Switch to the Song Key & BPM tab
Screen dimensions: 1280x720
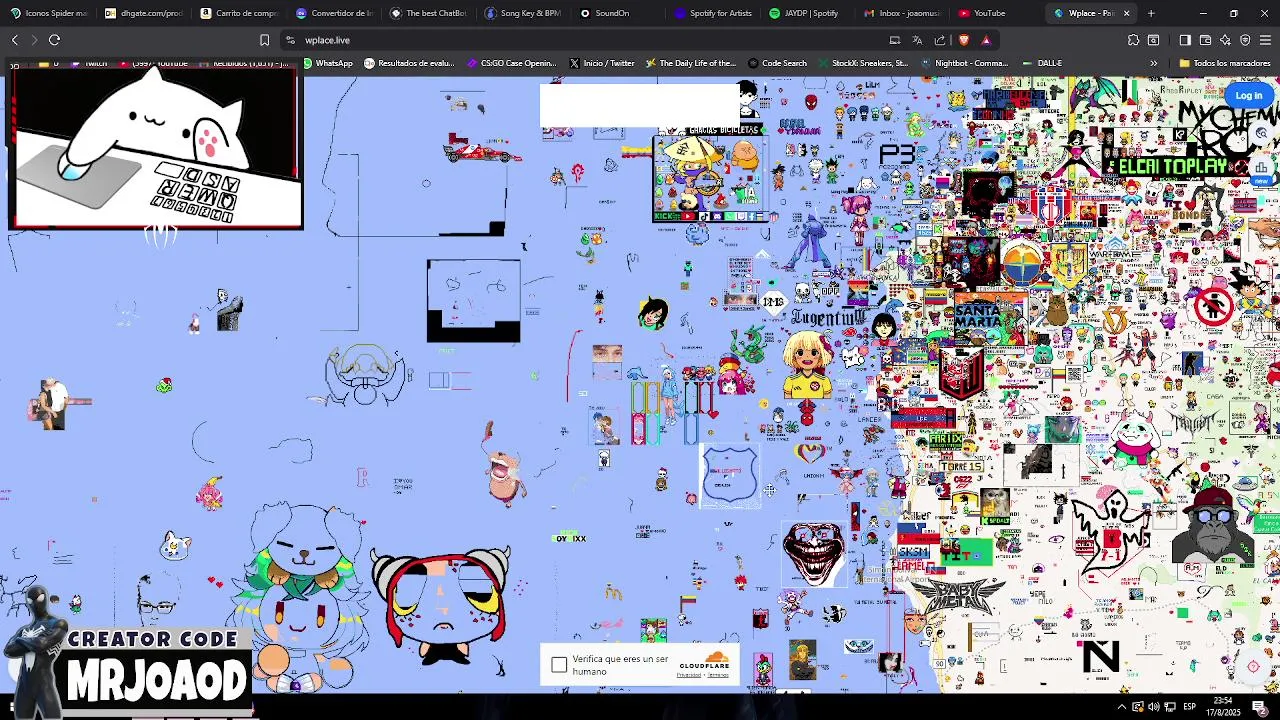(524, 13)
